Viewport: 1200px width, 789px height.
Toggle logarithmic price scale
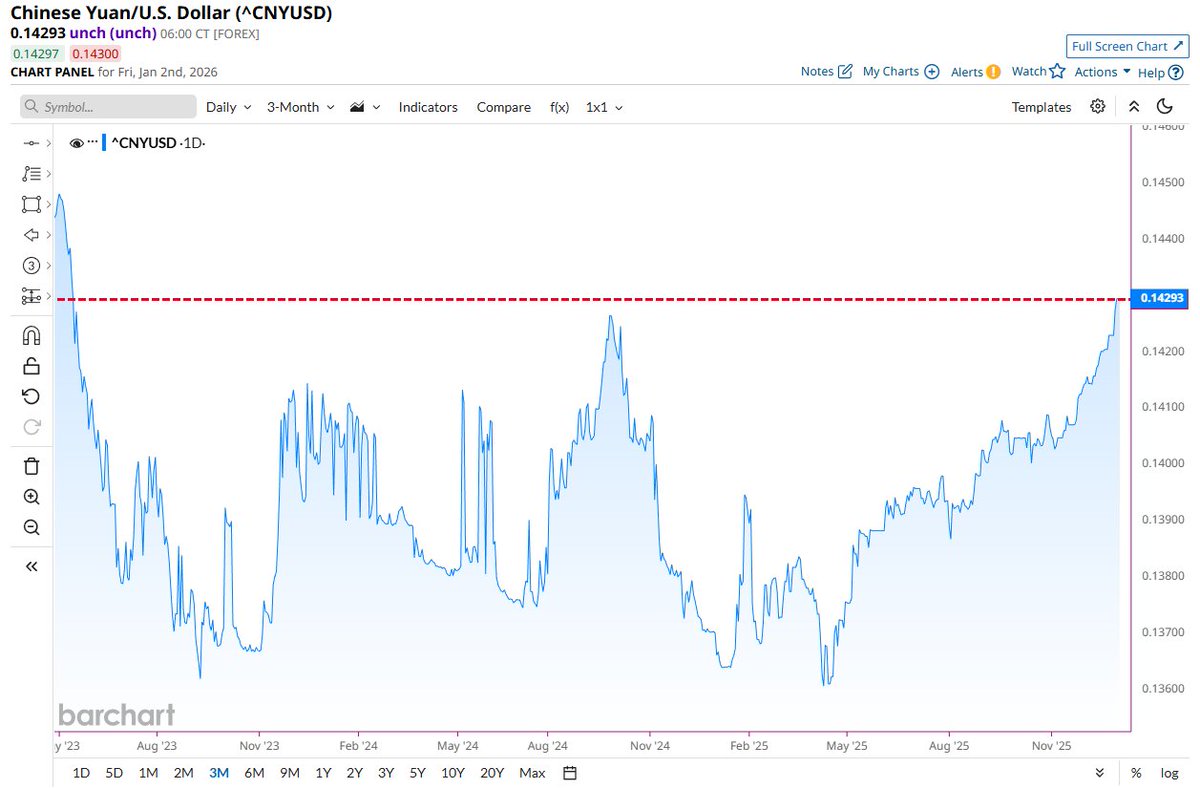click(x=1168, y=773)
